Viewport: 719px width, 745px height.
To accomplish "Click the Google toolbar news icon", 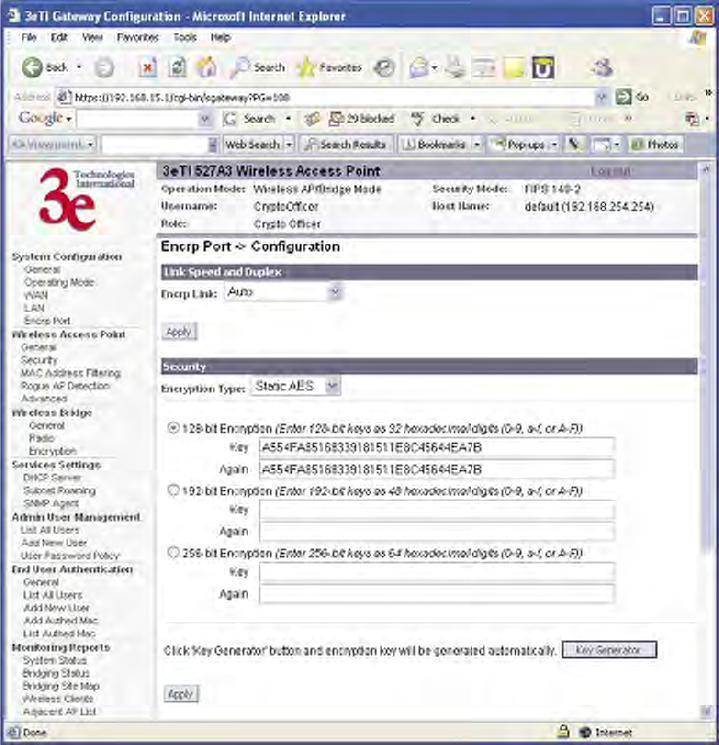I will tap(312, 119).
